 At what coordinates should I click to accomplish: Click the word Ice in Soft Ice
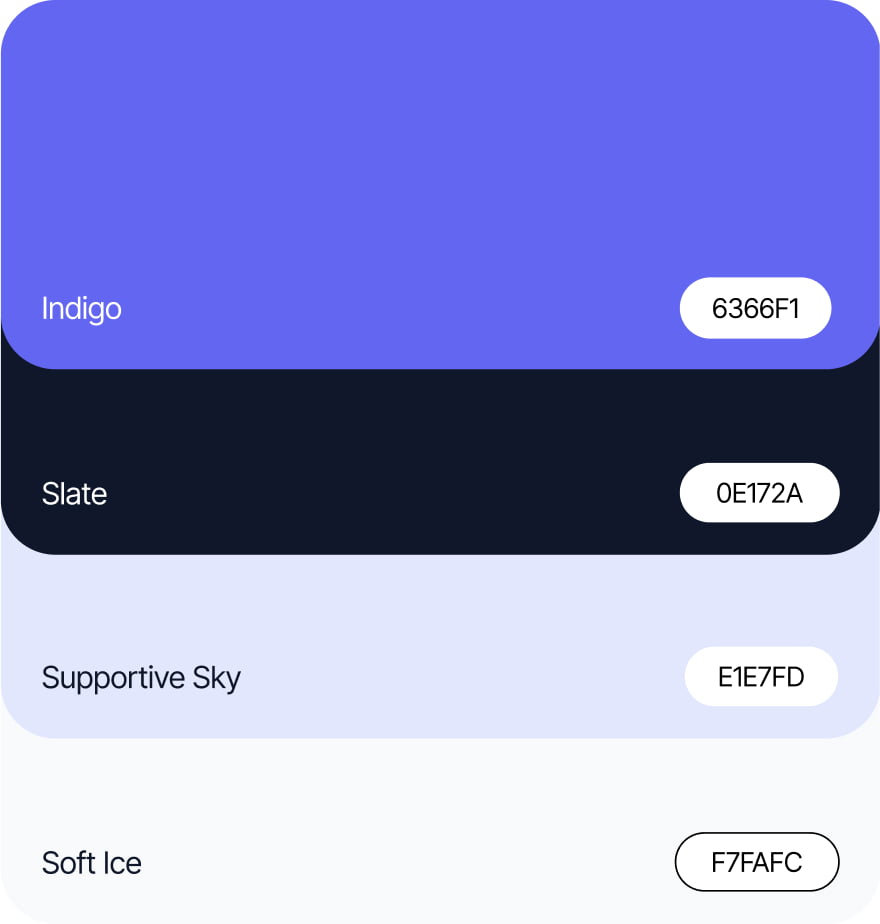(x=123, y=863)
